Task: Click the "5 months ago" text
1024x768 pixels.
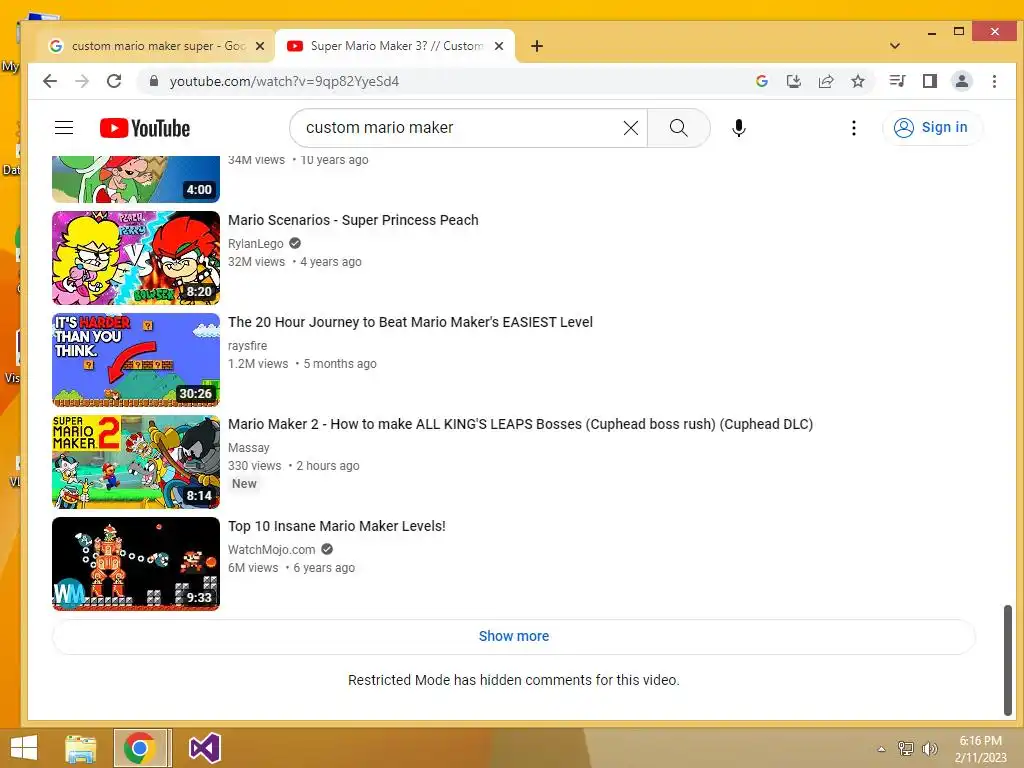Action: point(340,364)
